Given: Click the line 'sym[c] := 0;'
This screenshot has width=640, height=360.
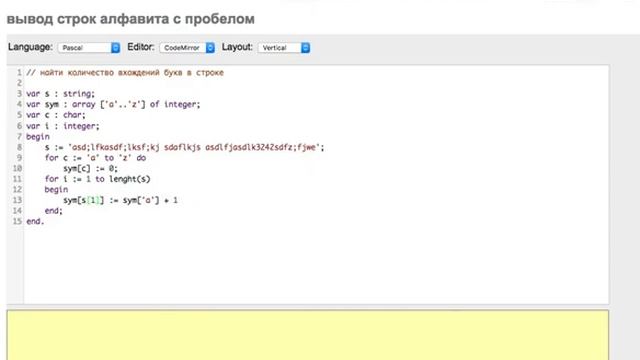Looking at the screenshot, I should click(90, 169).
